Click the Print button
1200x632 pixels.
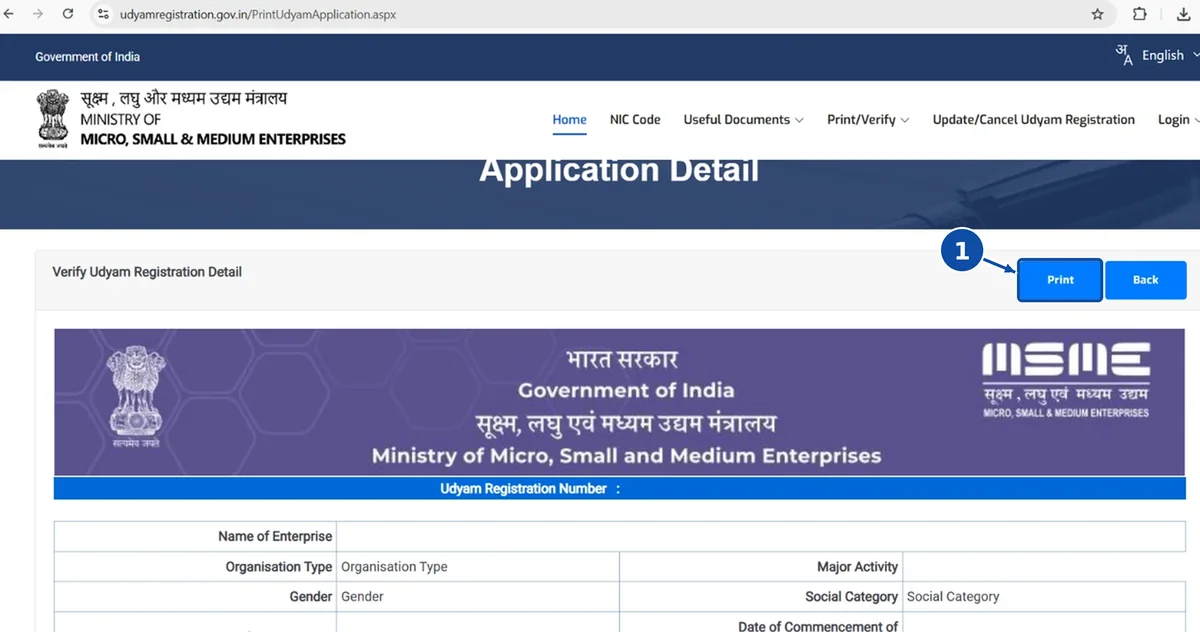(1060, 280)
